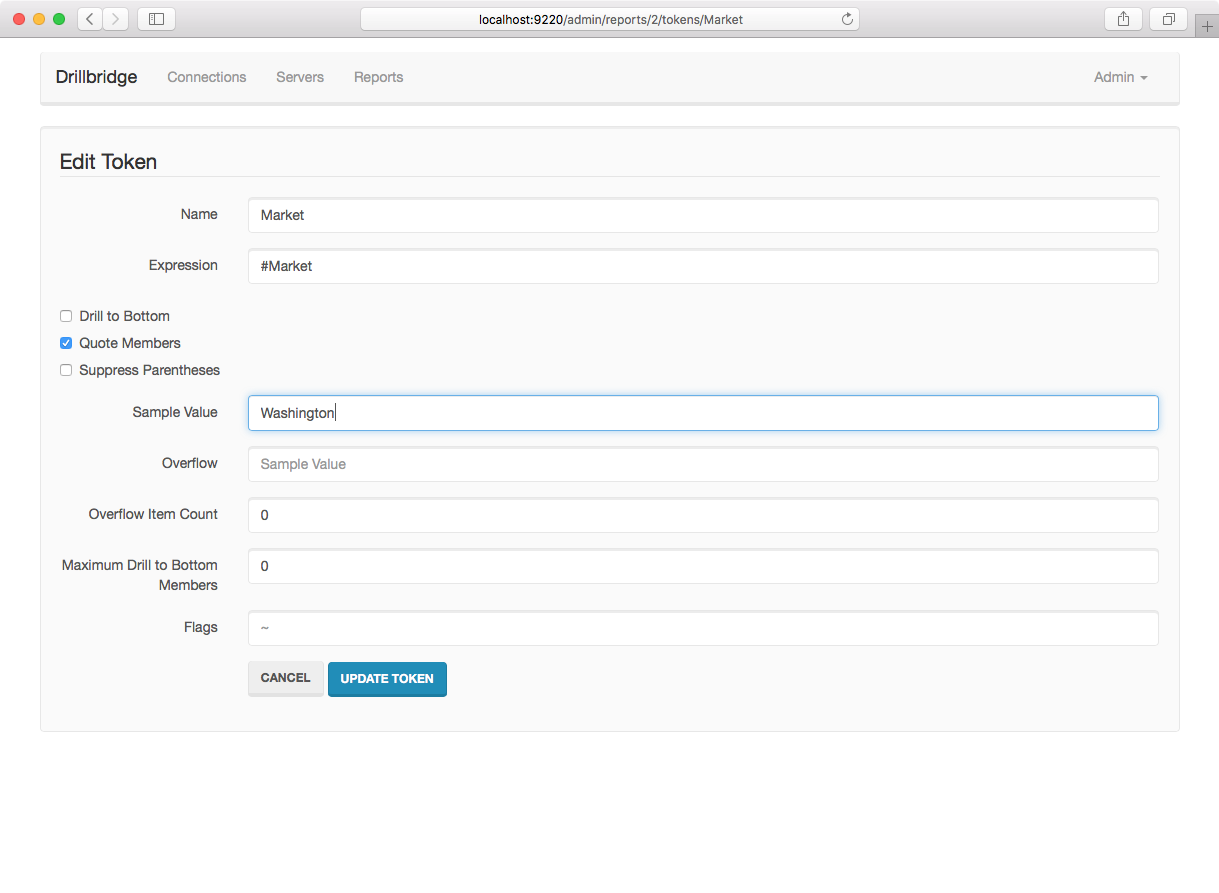Enable the Drill to Bottom checkbox
Screen dimensions: 1219x893
click(66, 316)
